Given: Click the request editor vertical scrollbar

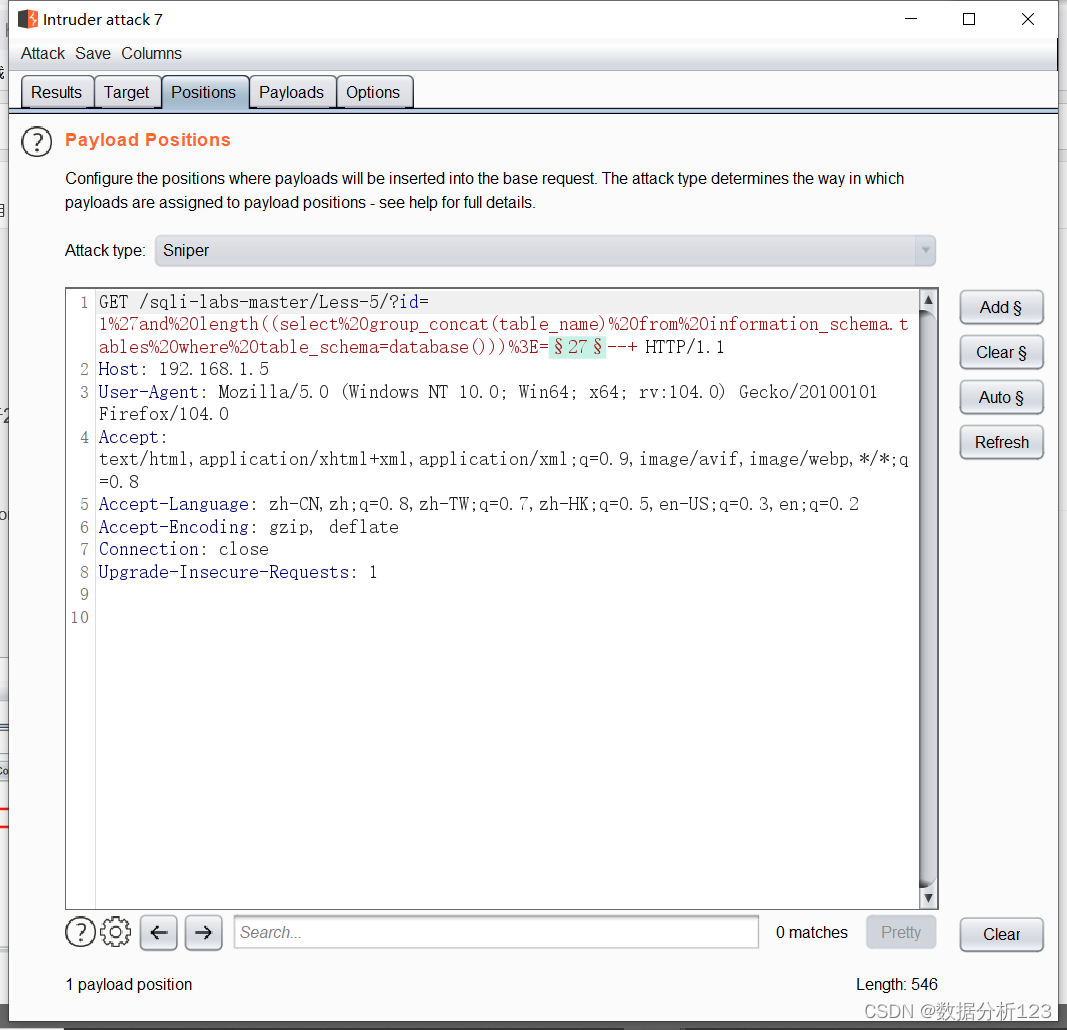Looking at the screenshot, I should [928, 599].
